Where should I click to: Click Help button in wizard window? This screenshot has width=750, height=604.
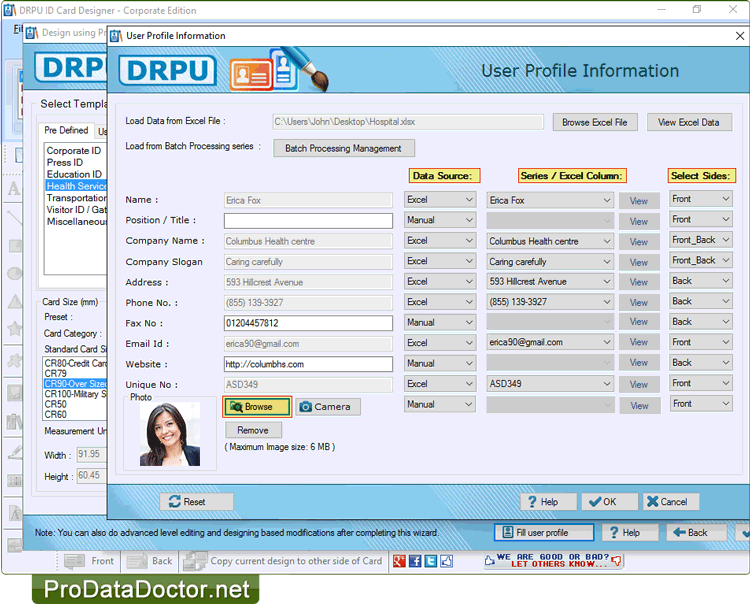(x=630, y=533)
